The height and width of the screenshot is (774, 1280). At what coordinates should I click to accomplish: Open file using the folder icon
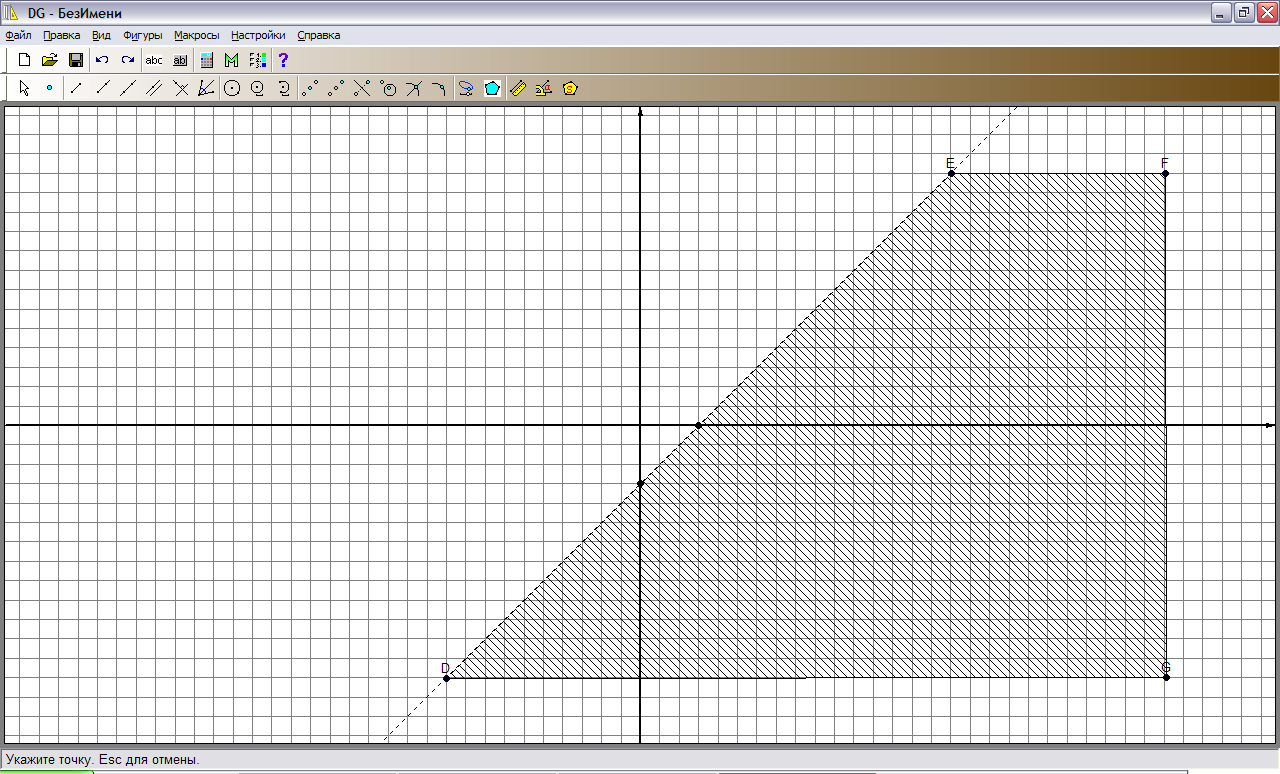point(50,60)
